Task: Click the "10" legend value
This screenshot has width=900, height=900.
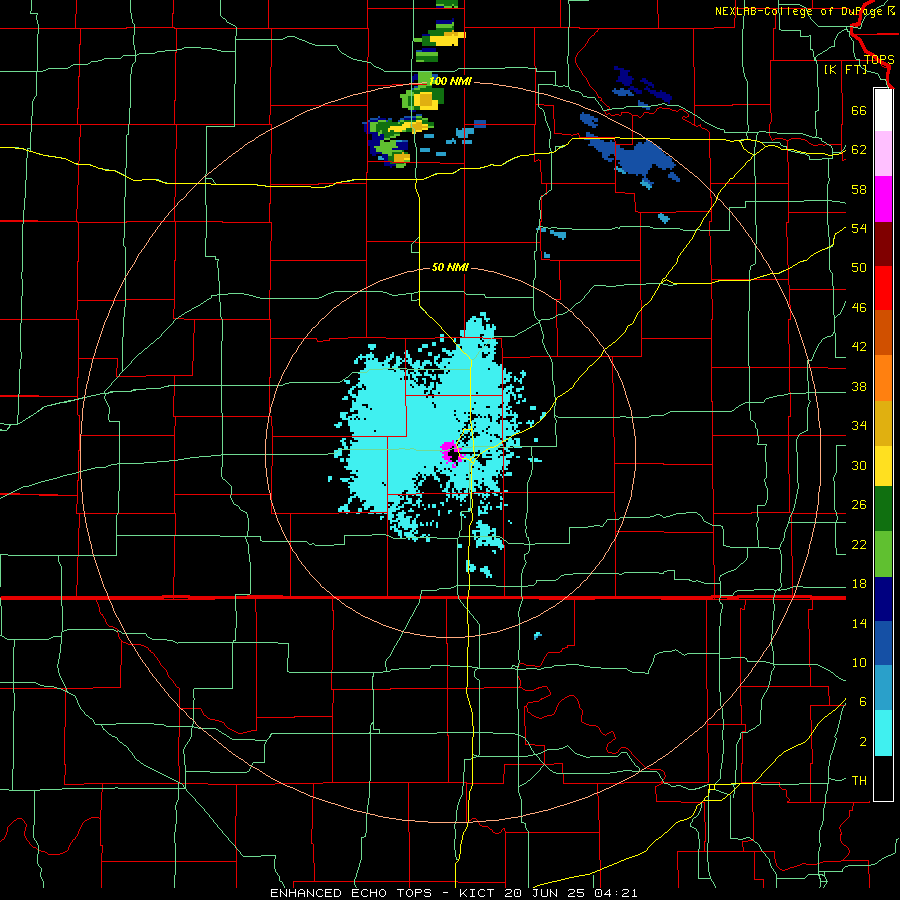Action: 859,663
